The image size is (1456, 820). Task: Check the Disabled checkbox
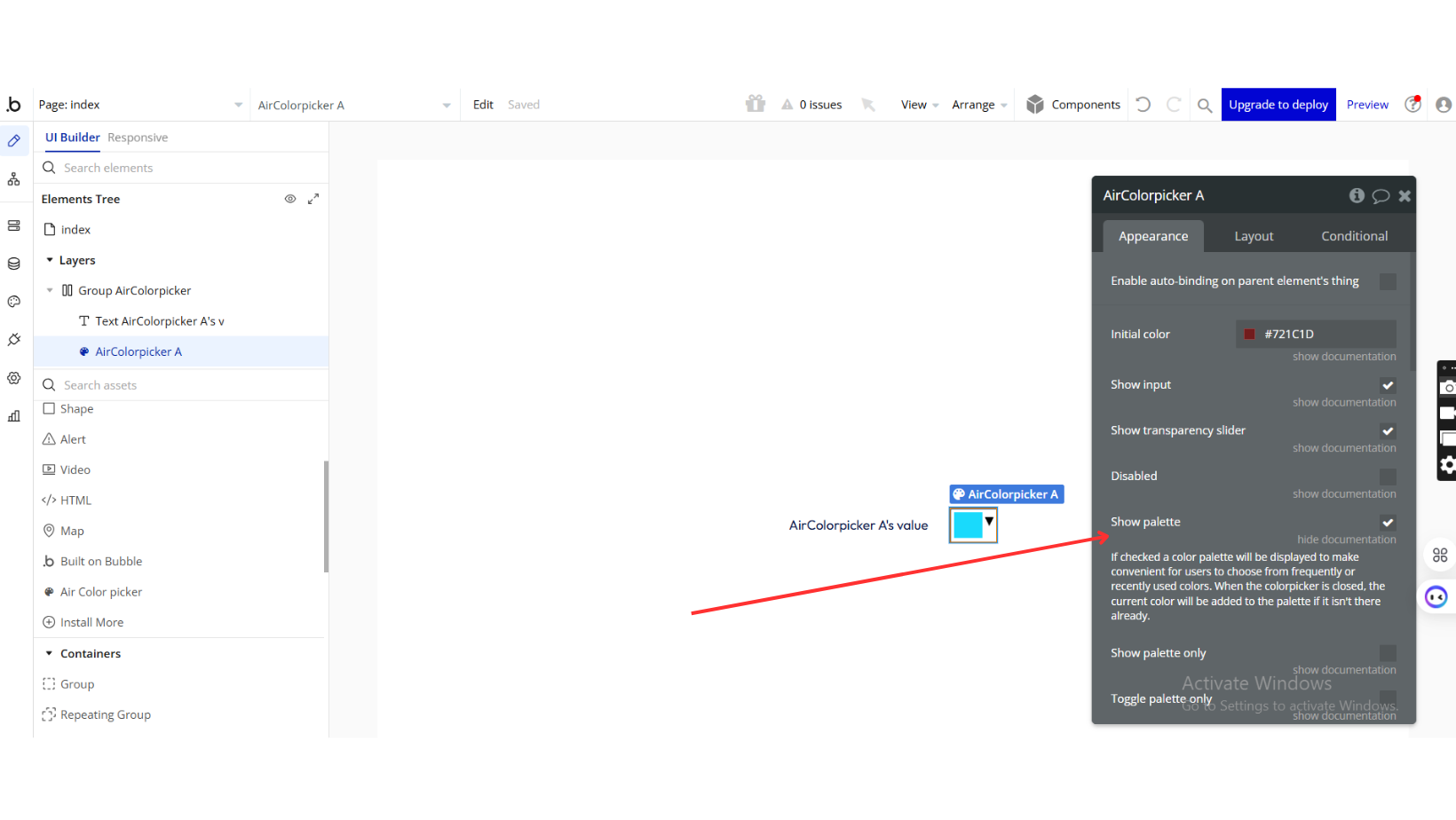1388,477
